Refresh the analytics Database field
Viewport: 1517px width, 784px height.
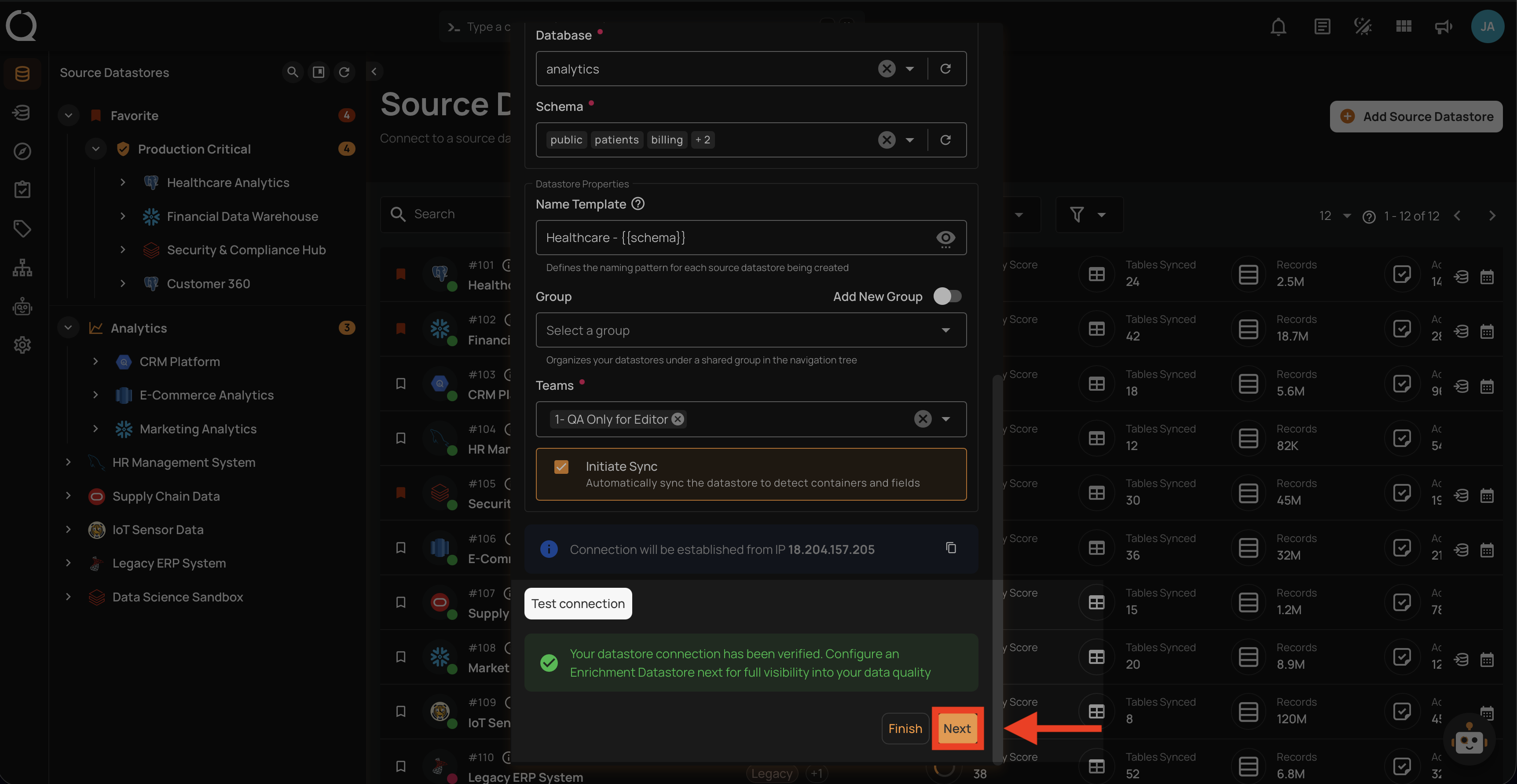click(x=946, y=68)
